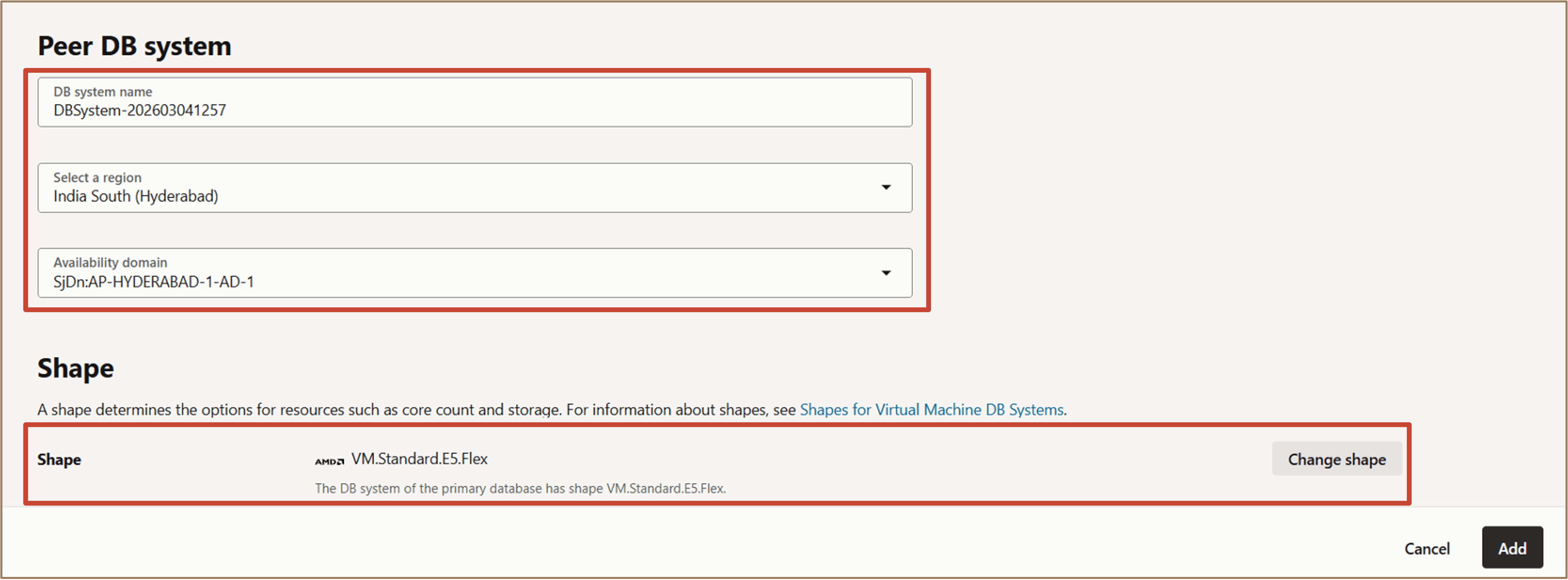Click the region dropdown arrow icon
This screenshot has height=580, width=1568.
coord(886,188)
